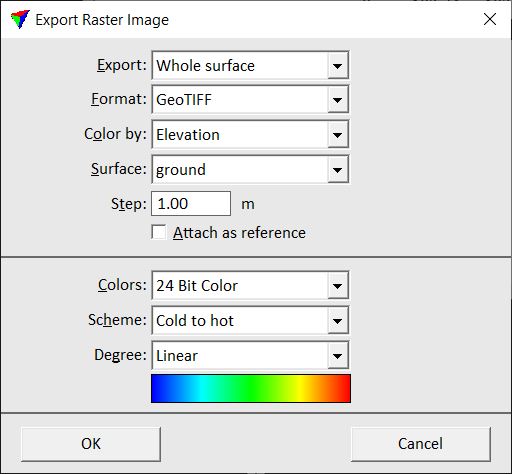Image resolution: width=512 pixels, height=474 pixels.
Task: Open the Color by dropdown showing Elevation
Action: tap(250, 135)
